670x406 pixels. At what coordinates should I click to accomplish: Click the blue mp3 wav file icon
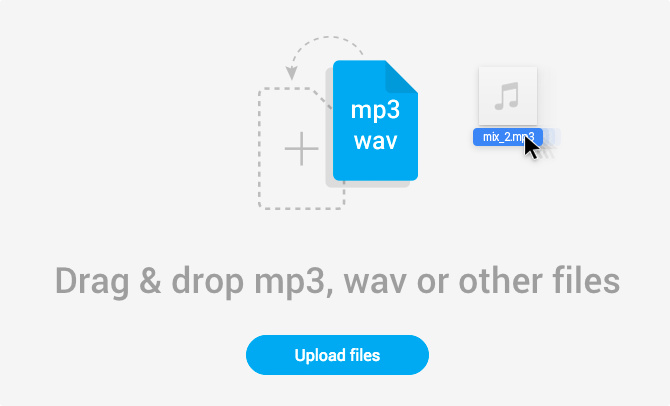375,121
